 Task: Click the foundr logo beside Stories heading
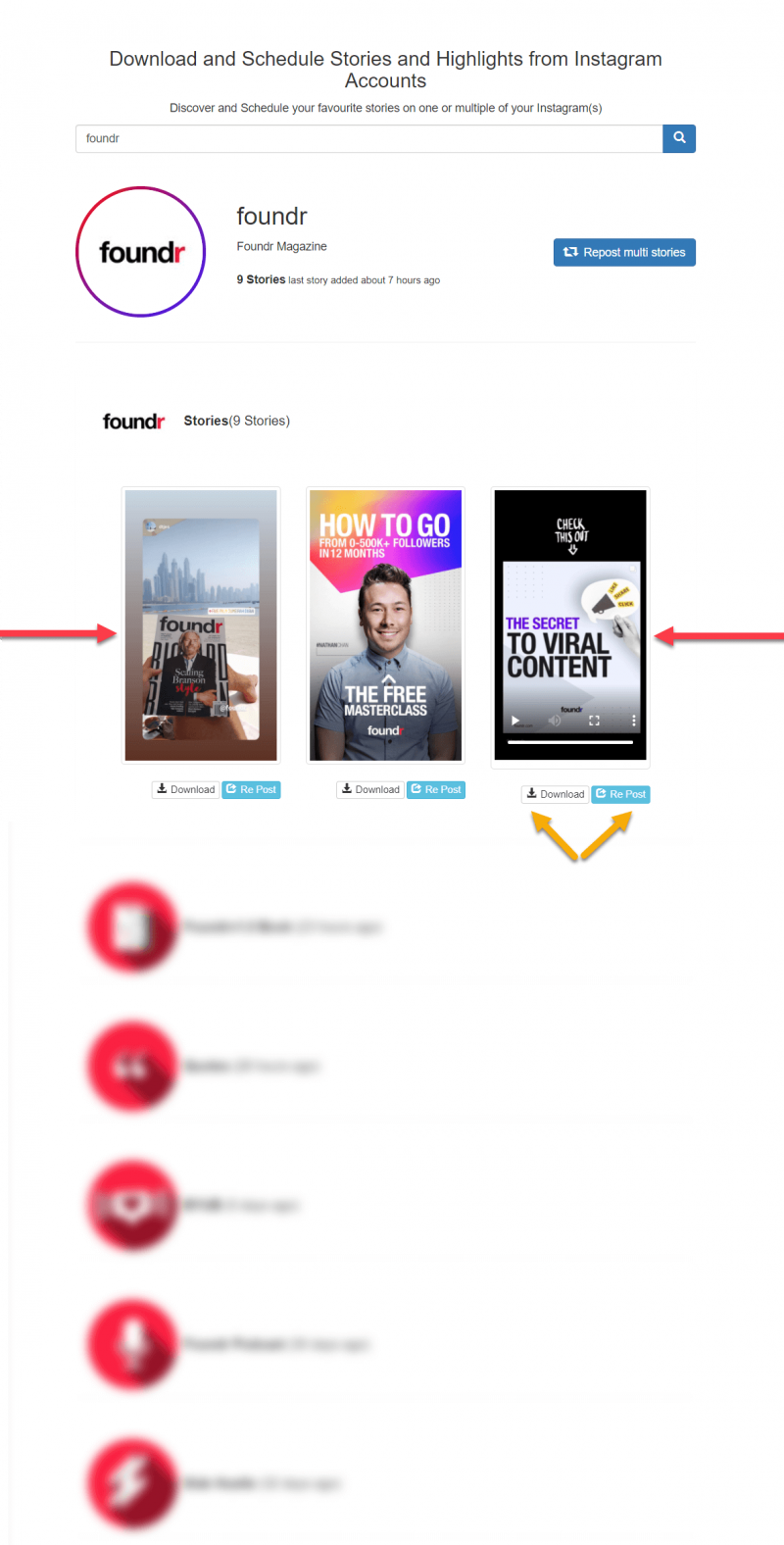point(133,422)
